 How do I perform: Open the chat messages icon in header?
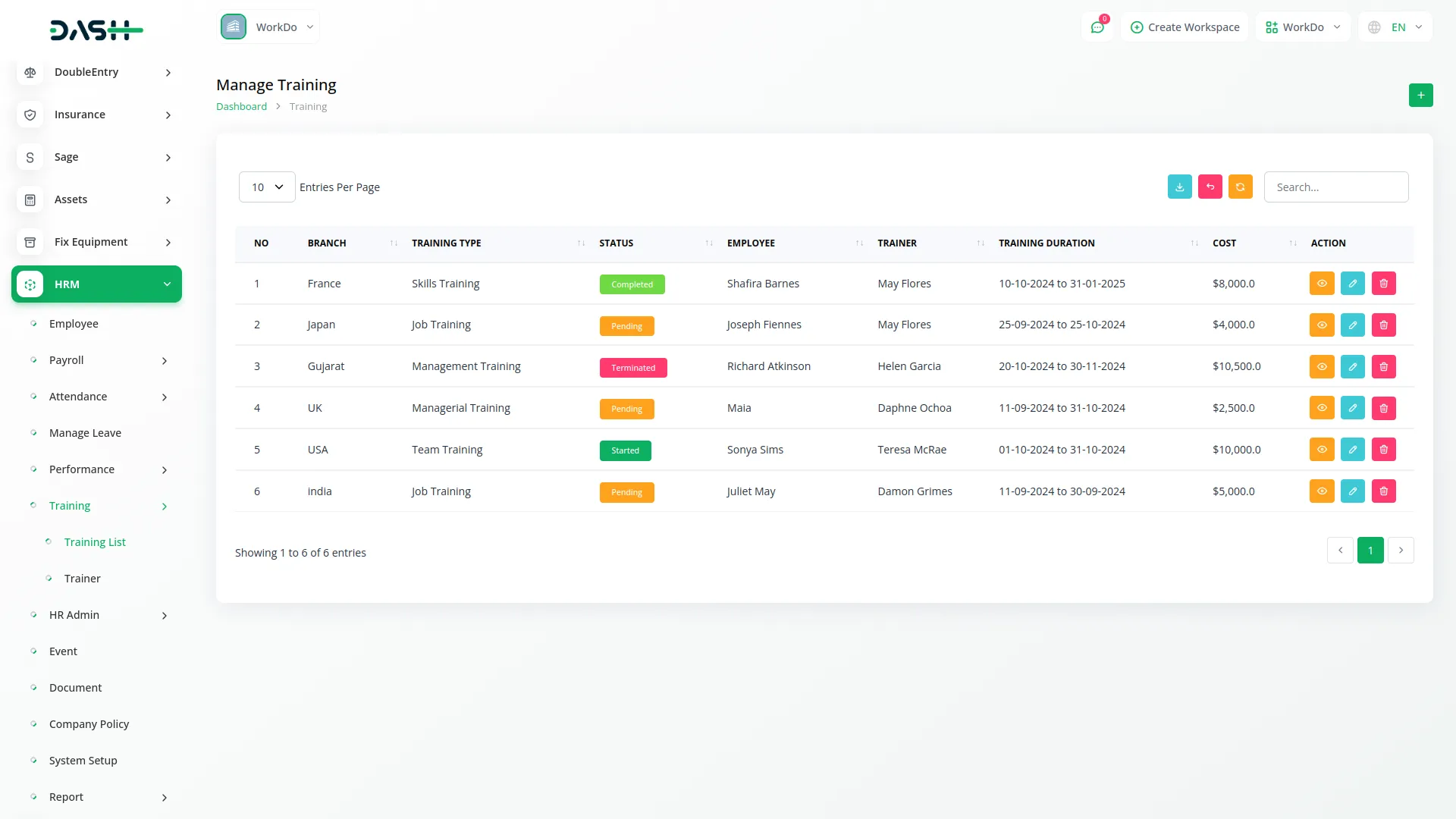point(1097,27)
